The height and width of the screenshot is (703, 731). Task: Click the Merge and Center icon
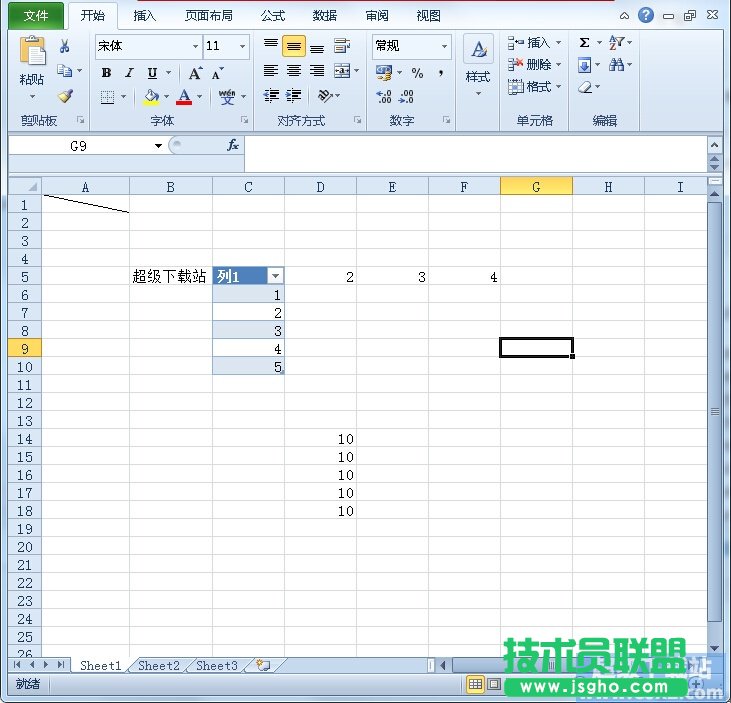342,71
